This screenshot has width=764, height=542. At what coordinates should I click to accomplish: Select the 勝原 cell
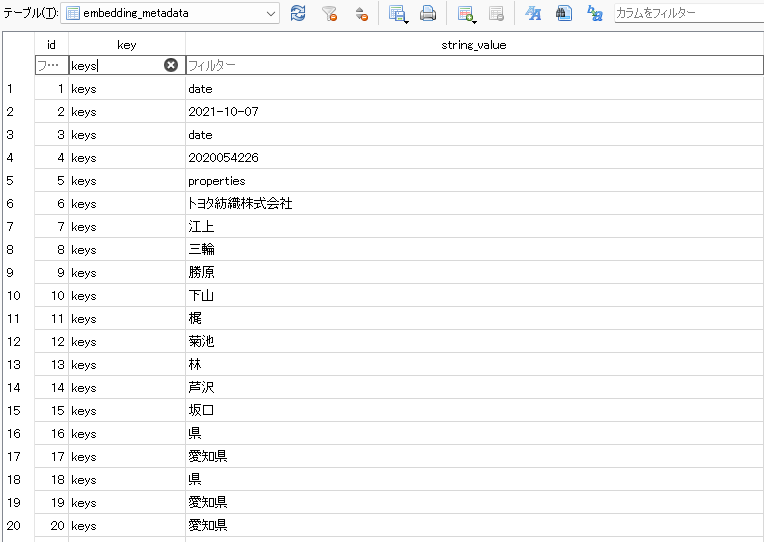click(474, 272)
